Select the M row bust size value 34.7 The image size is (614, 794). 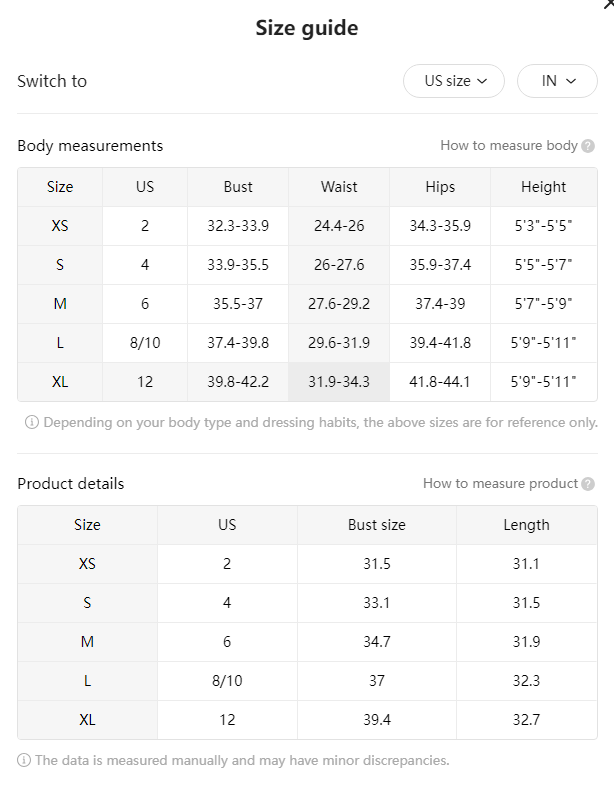(x=377, y=642)
